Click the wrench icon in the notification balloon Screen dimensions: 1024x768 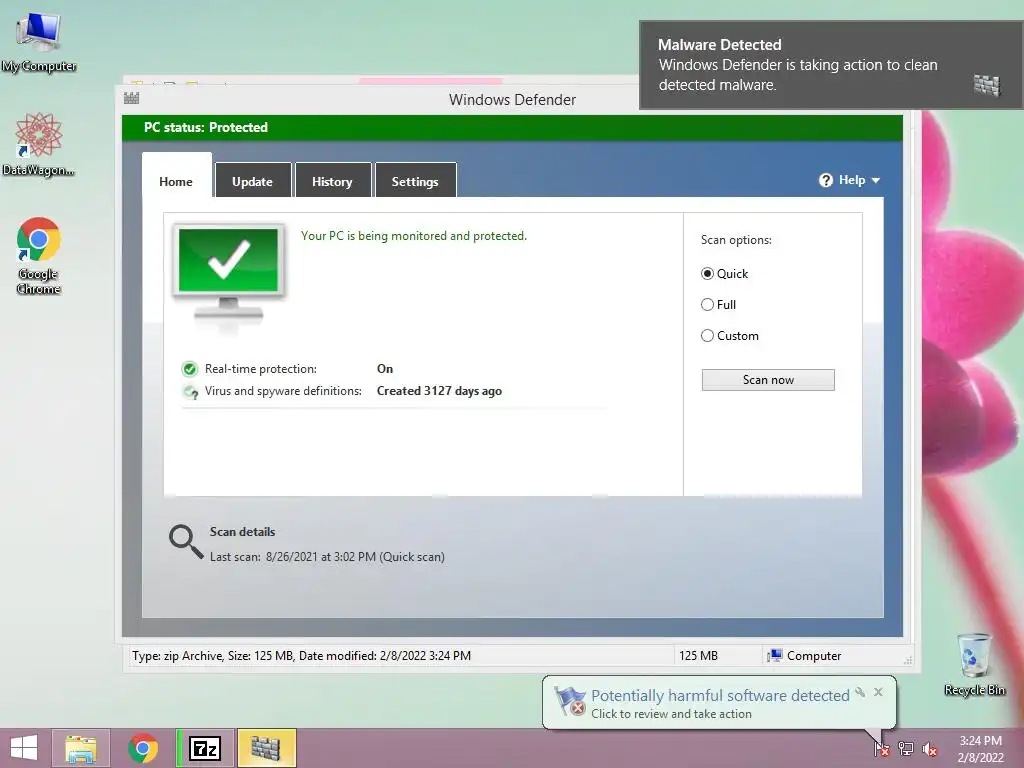point(860,692)
